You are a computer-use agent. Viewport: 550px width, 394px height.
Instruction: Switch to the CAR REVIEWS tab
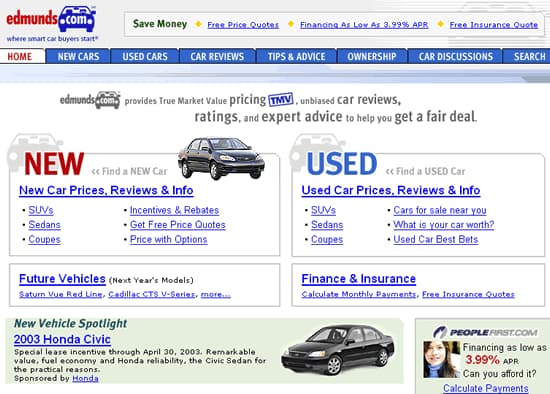tap(217, 56)
